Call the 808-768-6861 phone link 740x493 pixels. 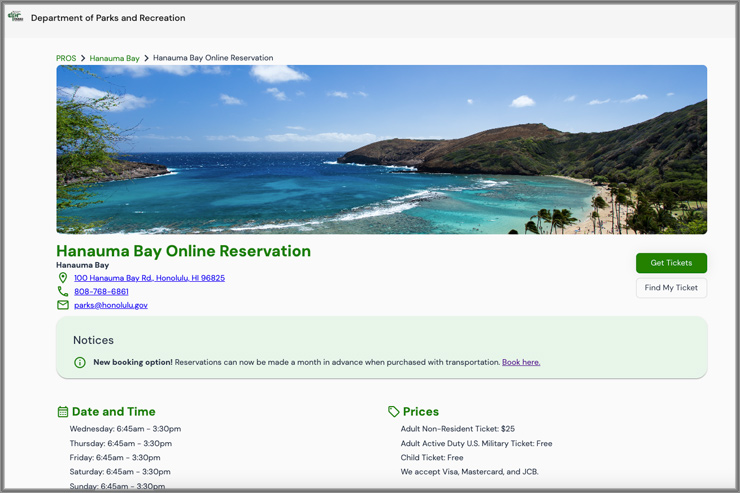[101, 292]
